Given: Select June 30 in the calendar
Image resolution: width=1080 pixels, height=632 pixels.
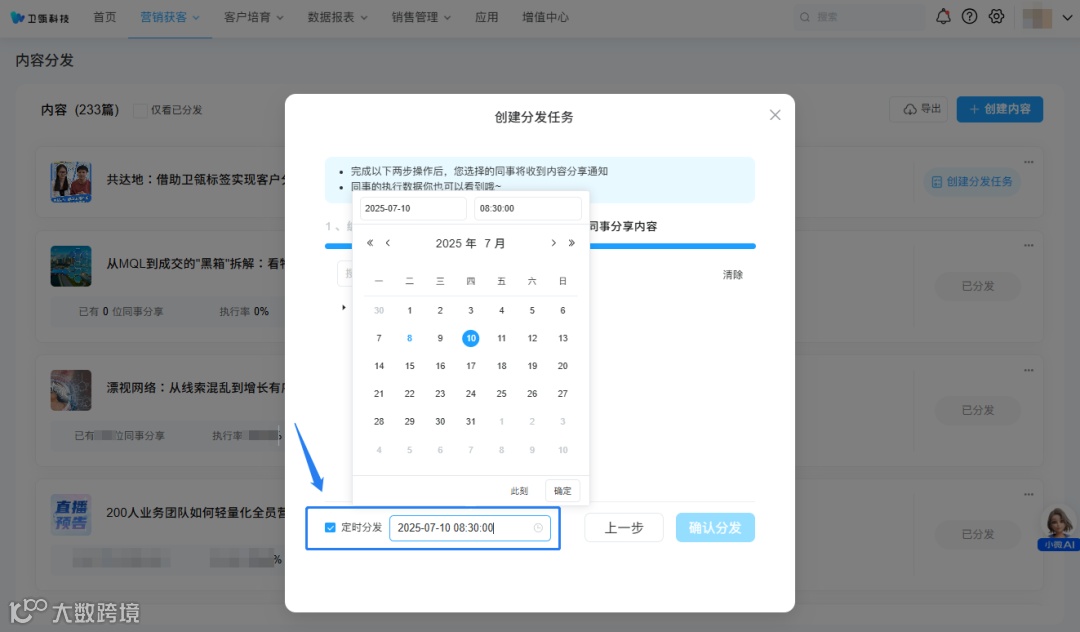Looking at the screenshot, I should (379, 310).
